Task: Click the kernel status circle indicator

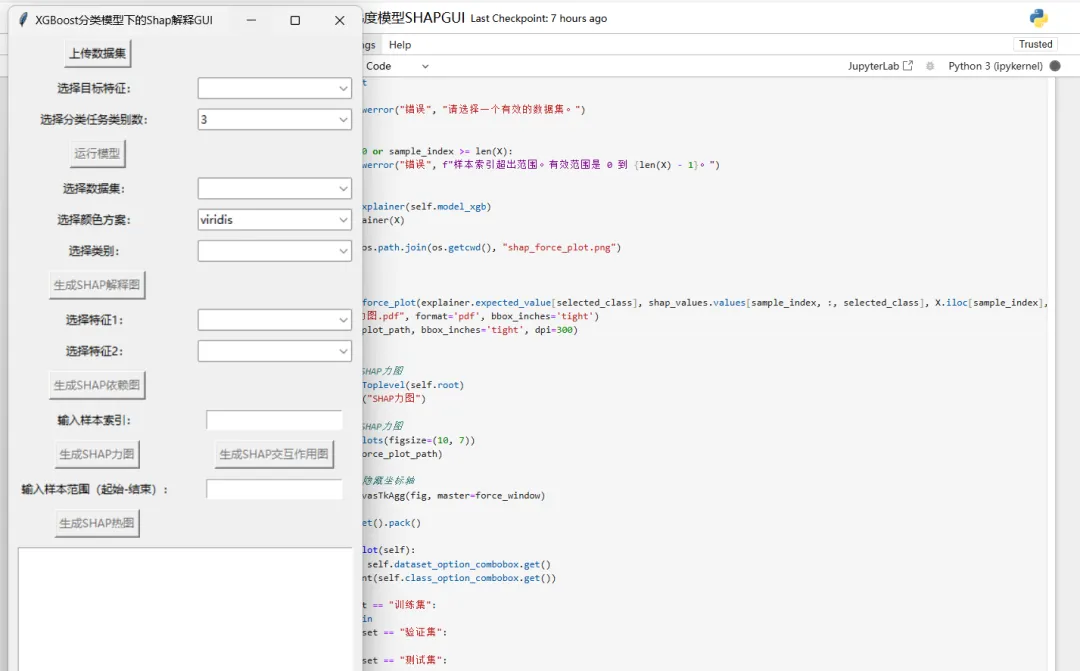Action: click(1055, 66)
